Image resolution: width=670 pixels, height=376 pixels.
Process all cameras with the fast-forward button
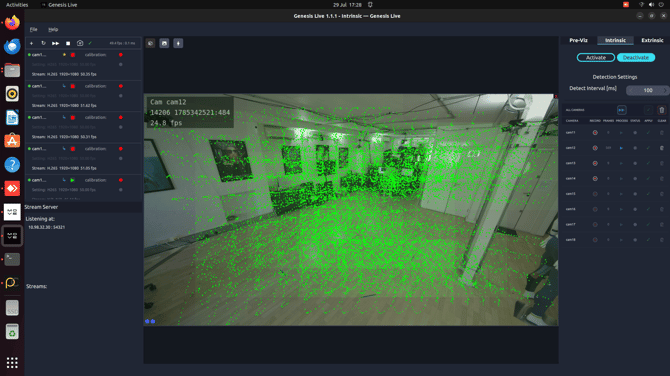pos(622,110)
